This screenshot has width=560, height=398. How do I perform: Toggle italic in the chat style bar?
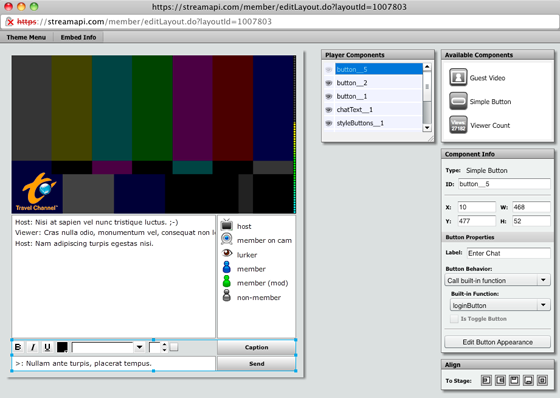coord(33,347)
